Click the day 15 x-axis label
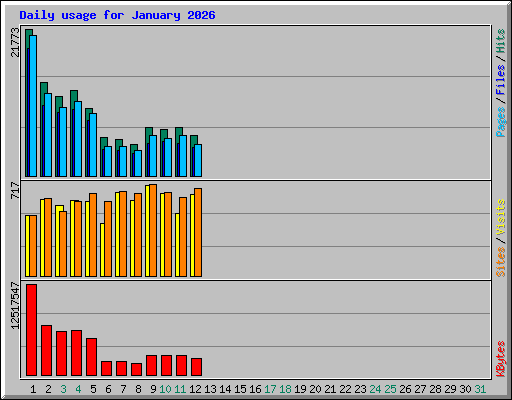The height and width of the screenshot is (400, 512). pyautogui.click(x=240, y=389)
